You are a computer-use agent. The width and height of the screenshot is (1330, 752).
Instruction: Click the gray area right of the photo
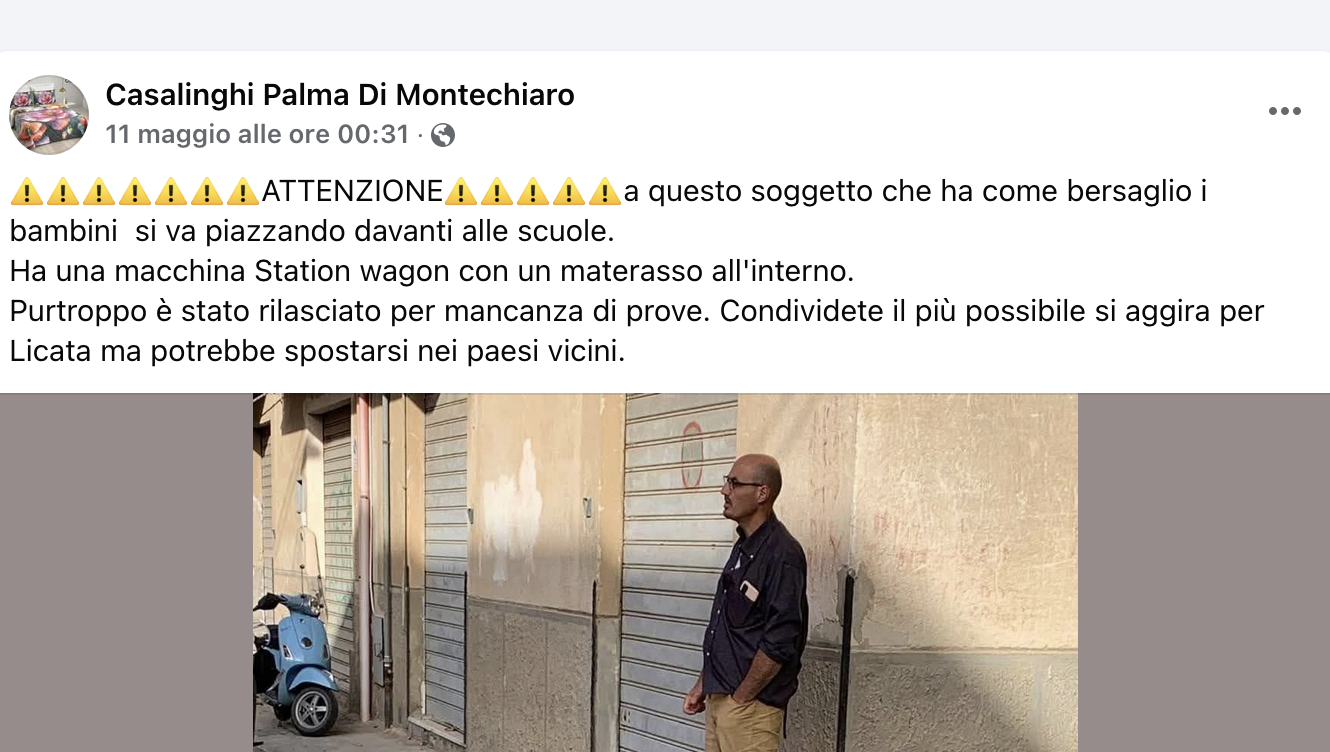click(1204, 572)
